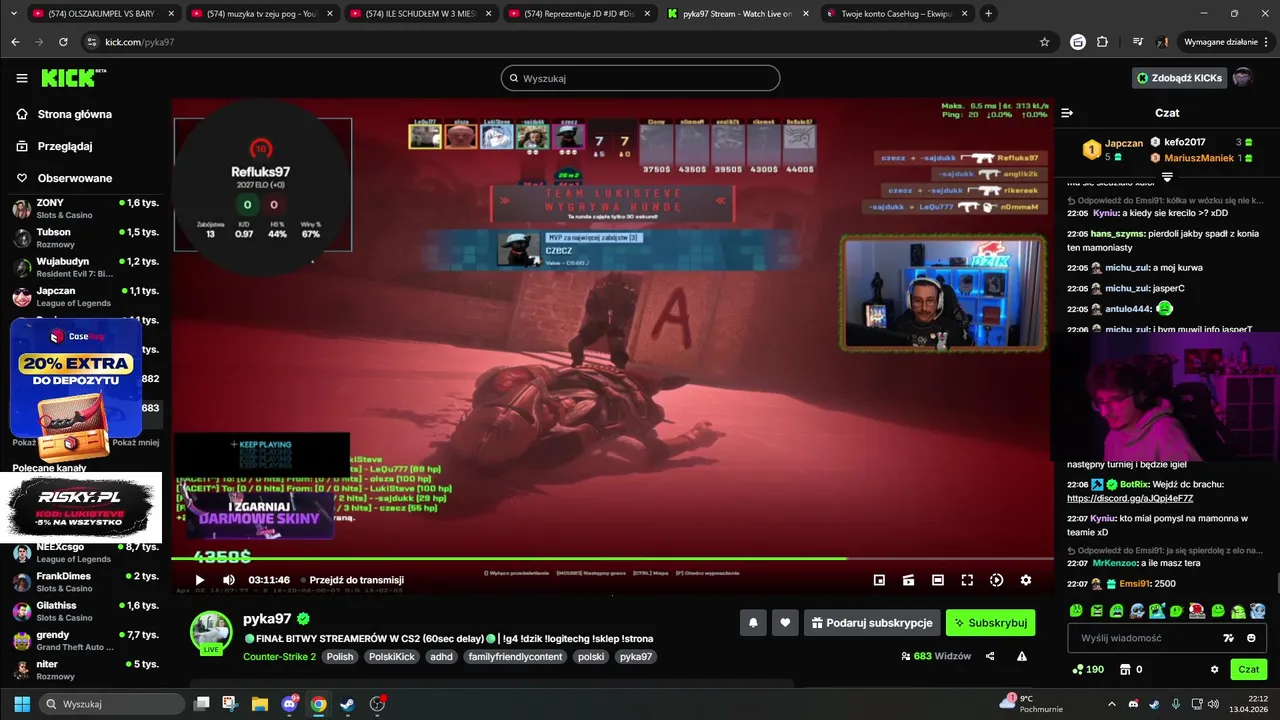Open Gilathiss recommended channel
1280x720 pixels.
85,611
